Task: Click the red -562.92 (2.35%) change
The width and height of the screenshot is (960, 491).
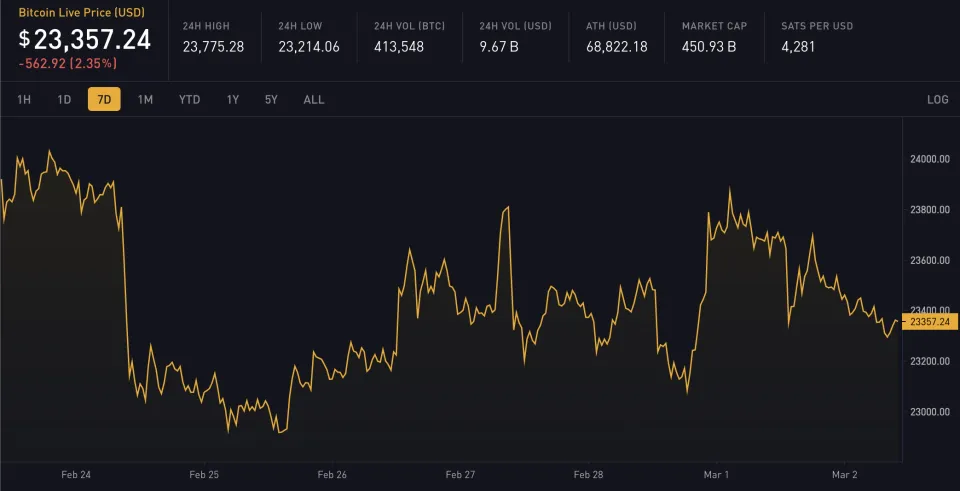Action: (67, 63)
